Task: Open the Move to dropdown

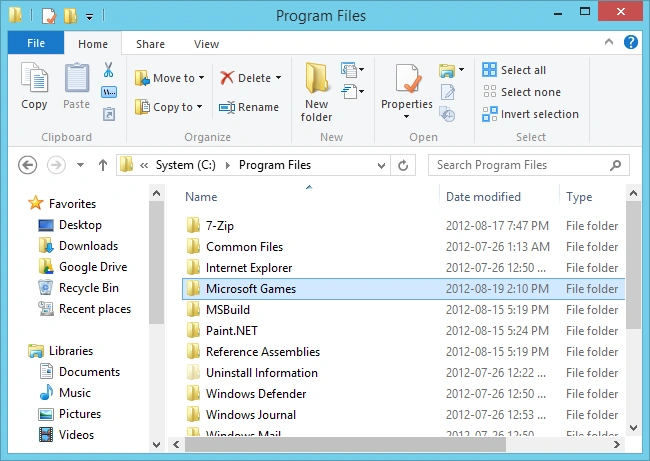Action: click(170, 78)
